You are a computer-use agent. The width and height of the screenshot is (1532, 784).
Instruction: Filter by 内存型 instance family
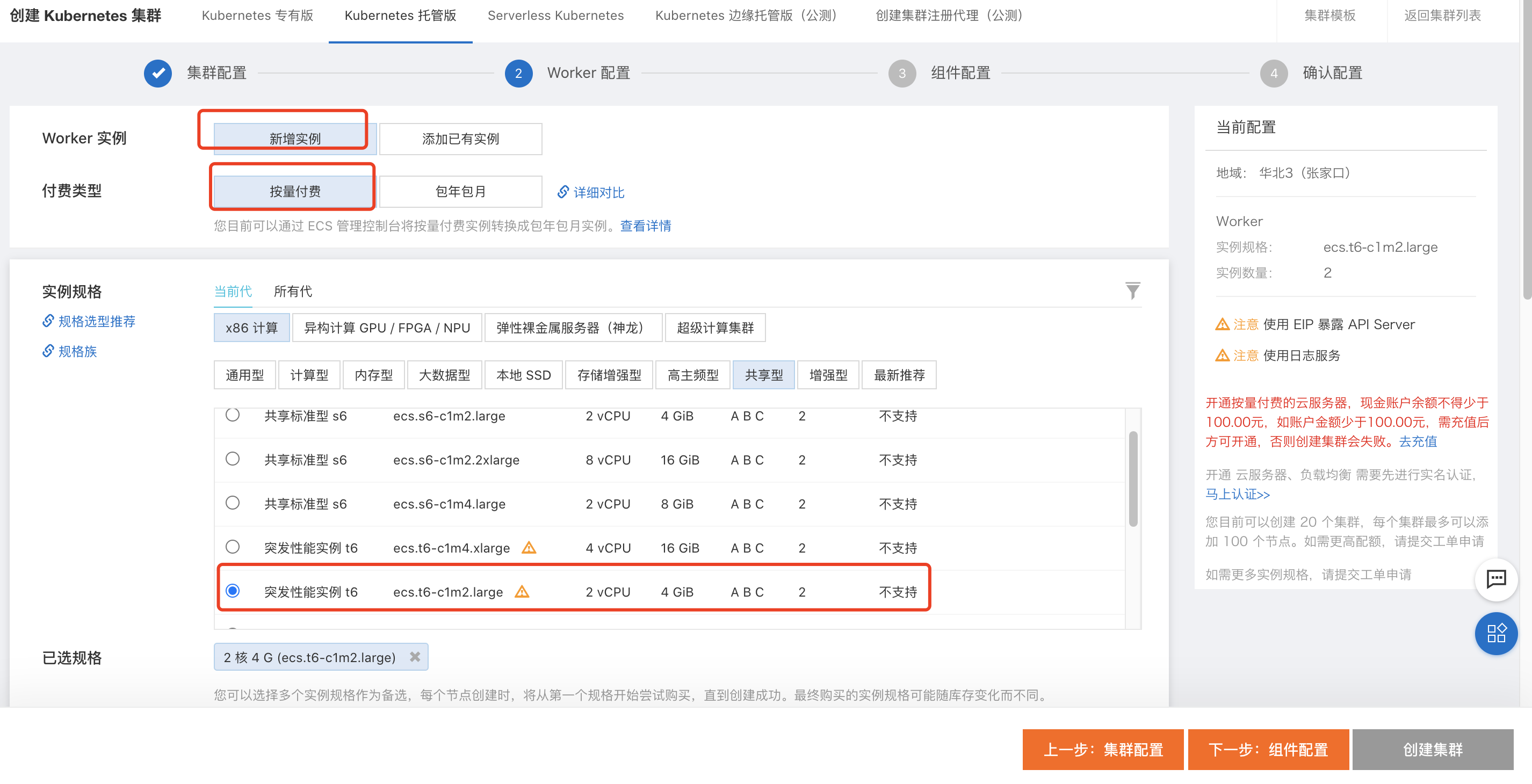click(x=373, y=375)
